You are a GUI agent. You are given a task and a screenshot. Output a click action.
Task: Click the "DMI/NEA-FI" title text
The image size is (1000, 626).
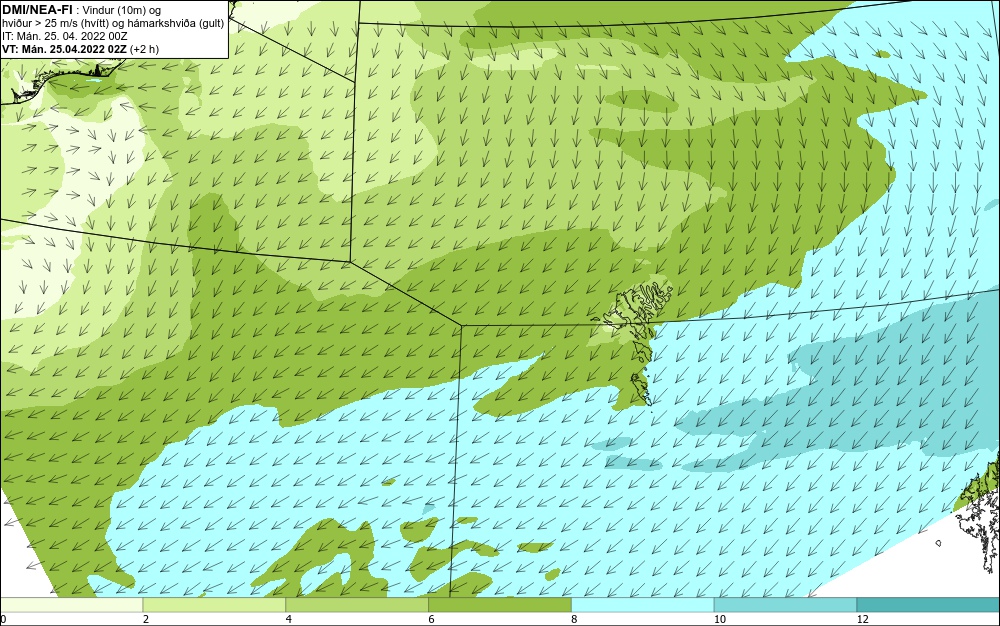[37, 10]
